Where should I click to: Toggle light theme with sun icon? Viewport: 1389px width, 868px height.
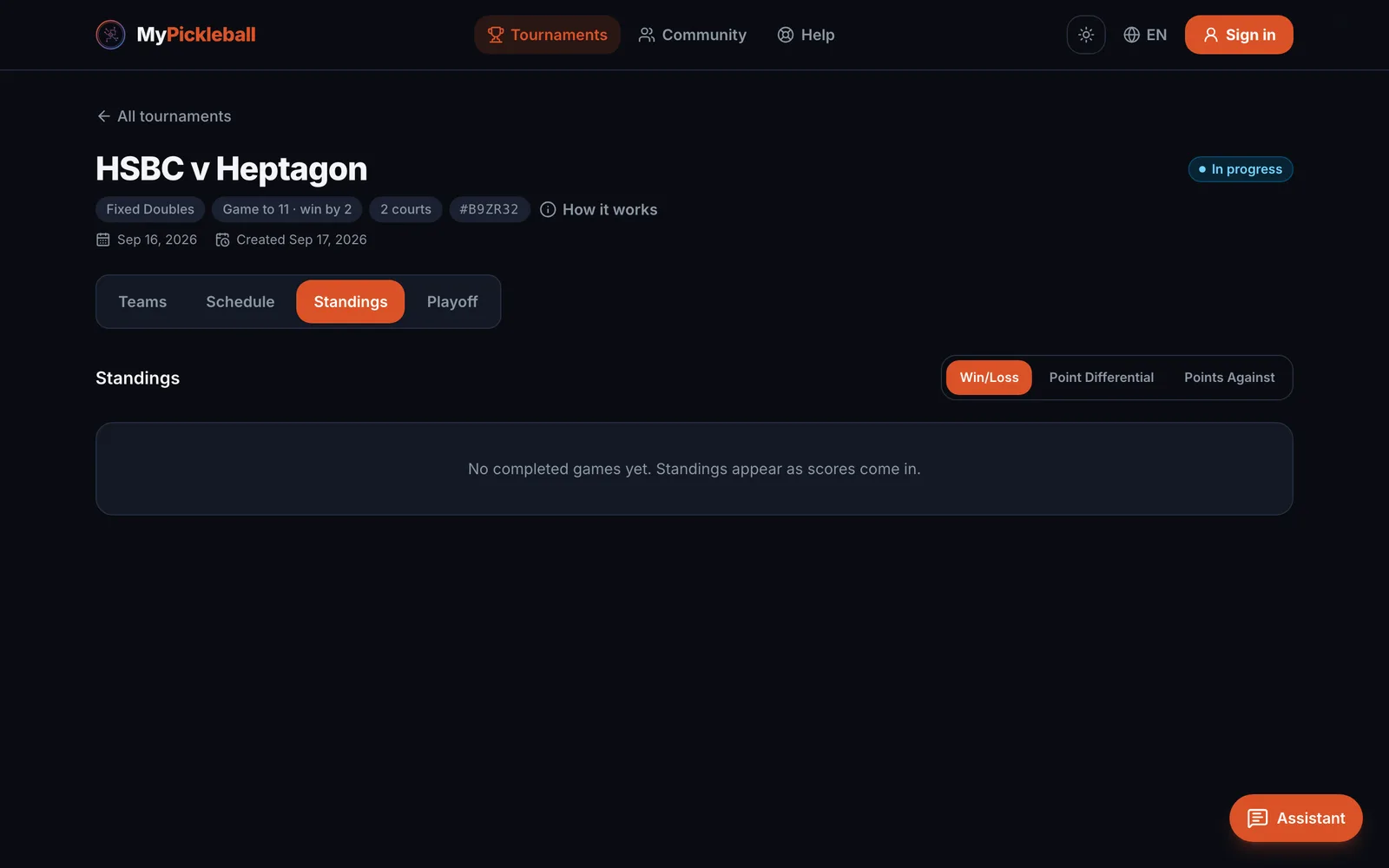[1085, 35]
